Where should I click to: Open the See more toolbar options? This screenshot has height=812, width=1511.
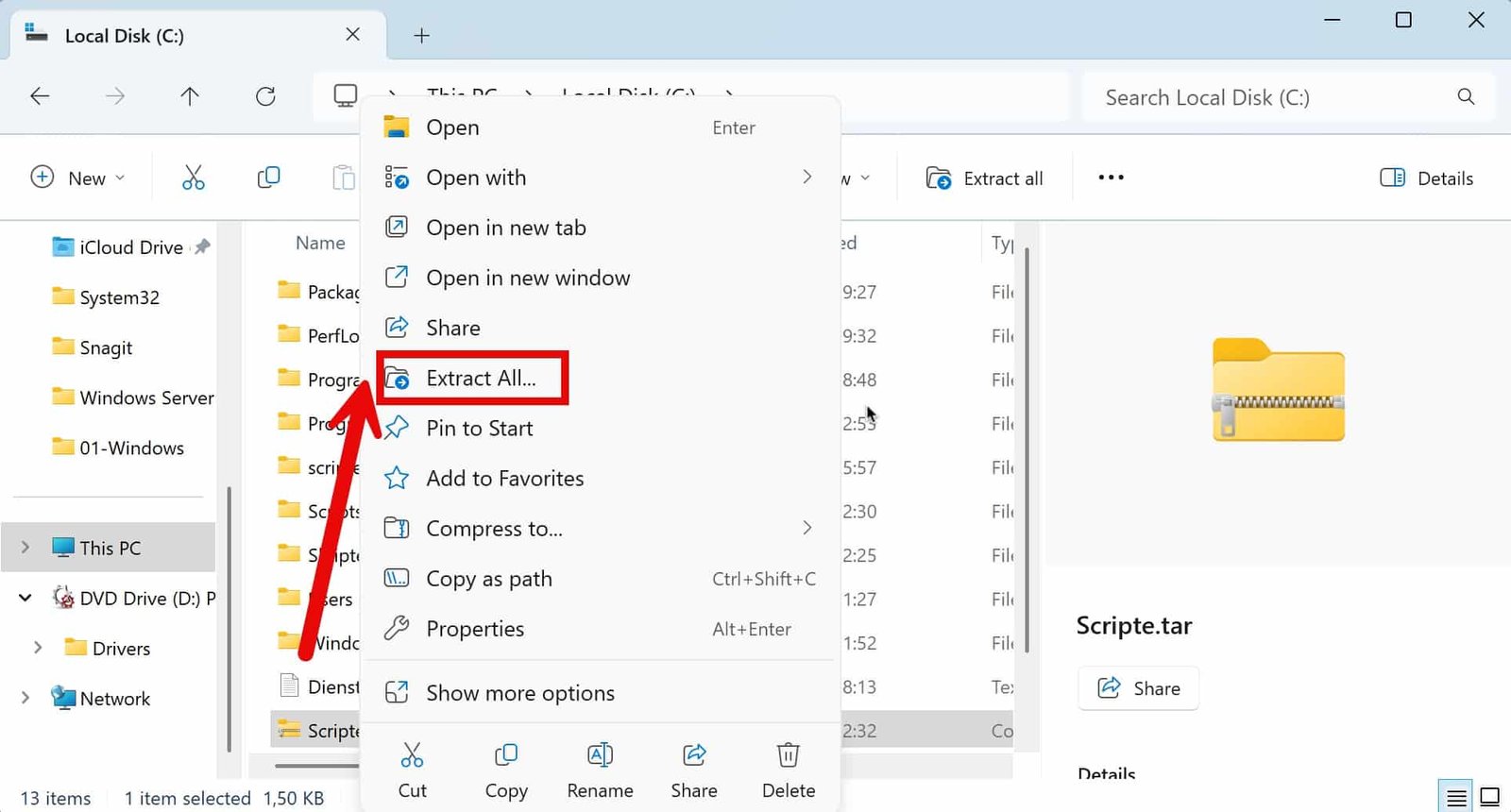pos(1111,178)
